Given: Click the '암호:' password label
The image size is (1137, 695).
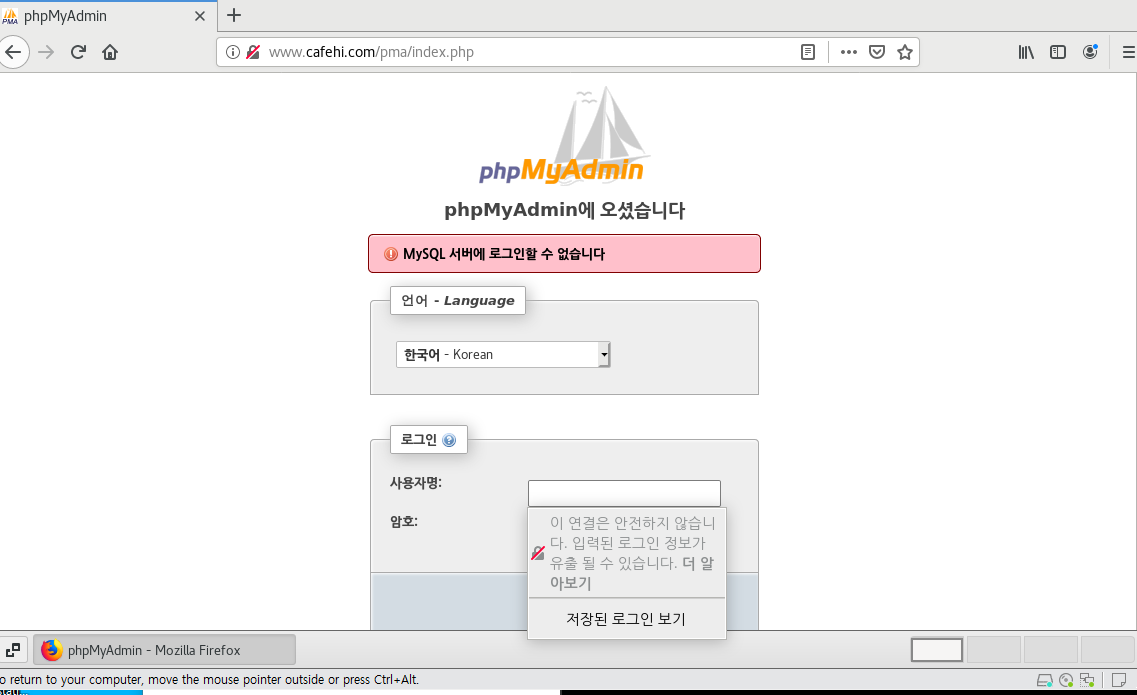Looking at the screenshot, I should [404, 522].
